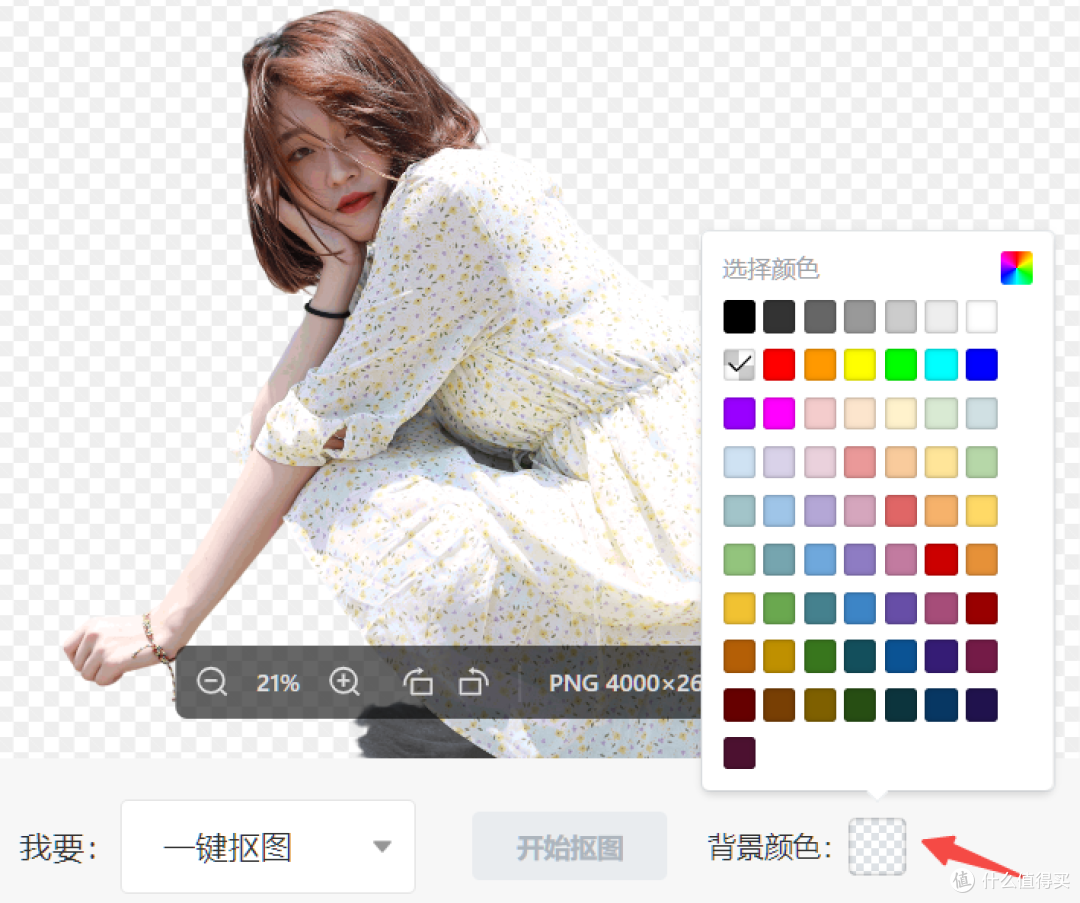Click the PNG 4000× image info text
The image size is (1080, 903).
pos(625,683)
